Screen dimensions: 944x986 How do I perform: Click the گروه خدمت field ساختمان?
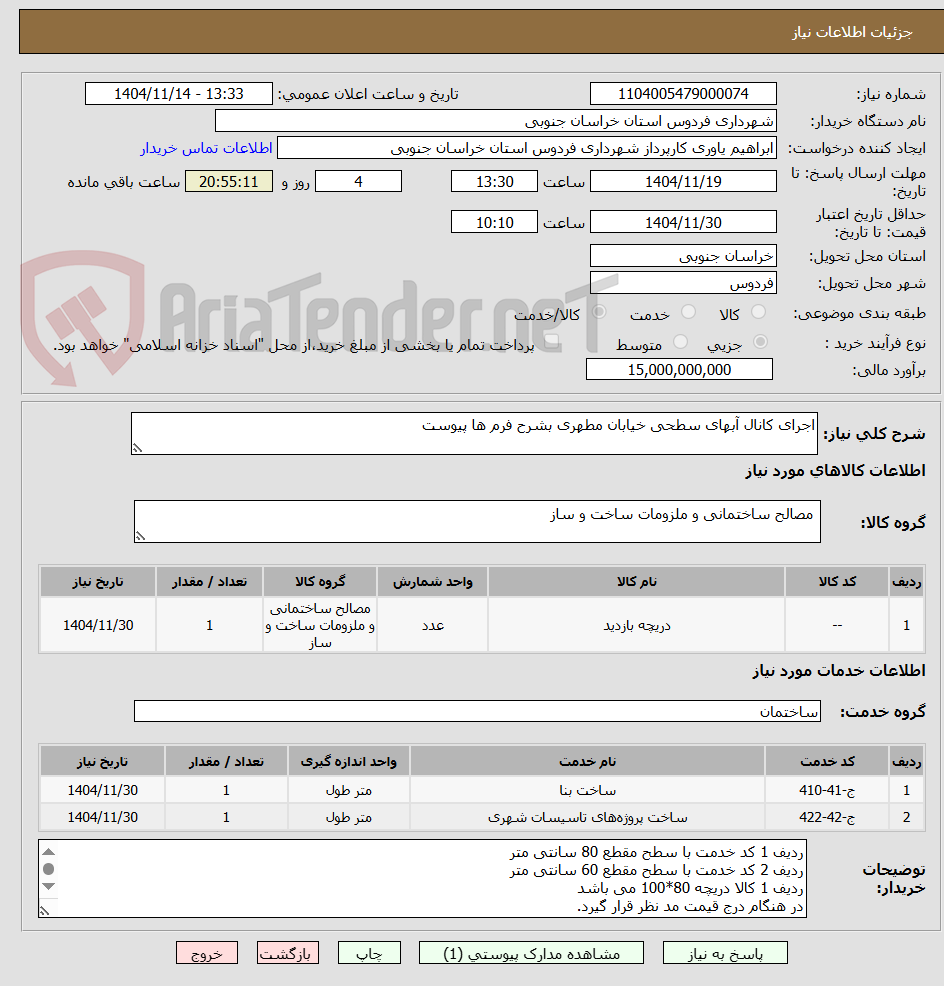click(x=477, y=711)
